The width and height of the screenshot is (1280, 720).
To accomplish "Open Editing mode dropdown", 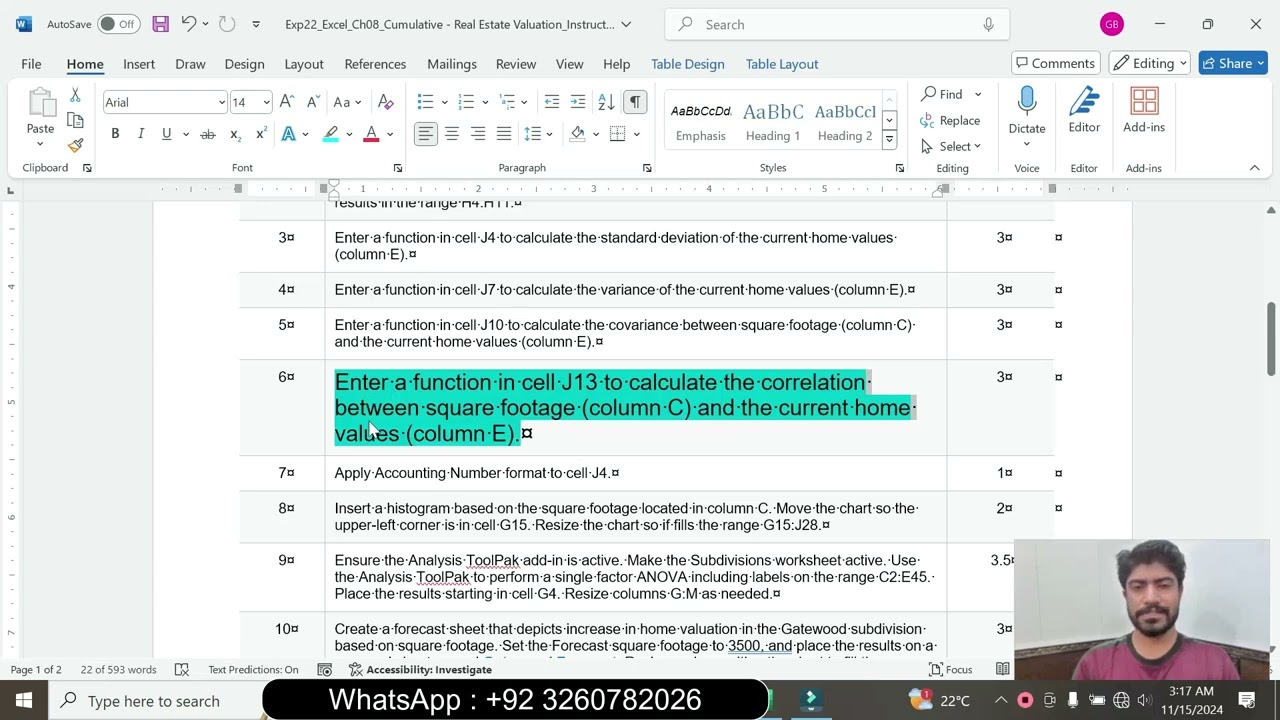I will point(1151,63).
